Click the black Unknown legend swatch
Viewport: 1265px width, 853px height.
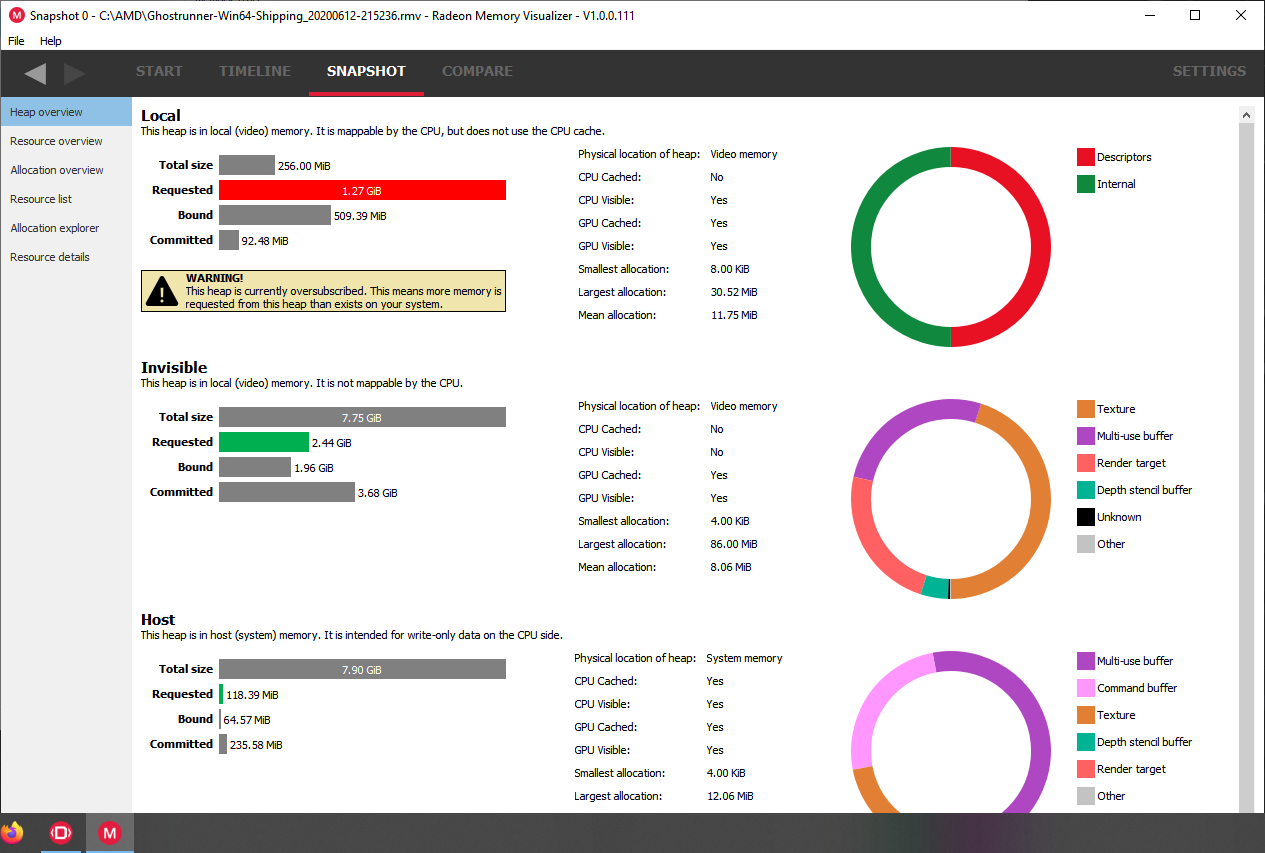(x=1086, y=517)
